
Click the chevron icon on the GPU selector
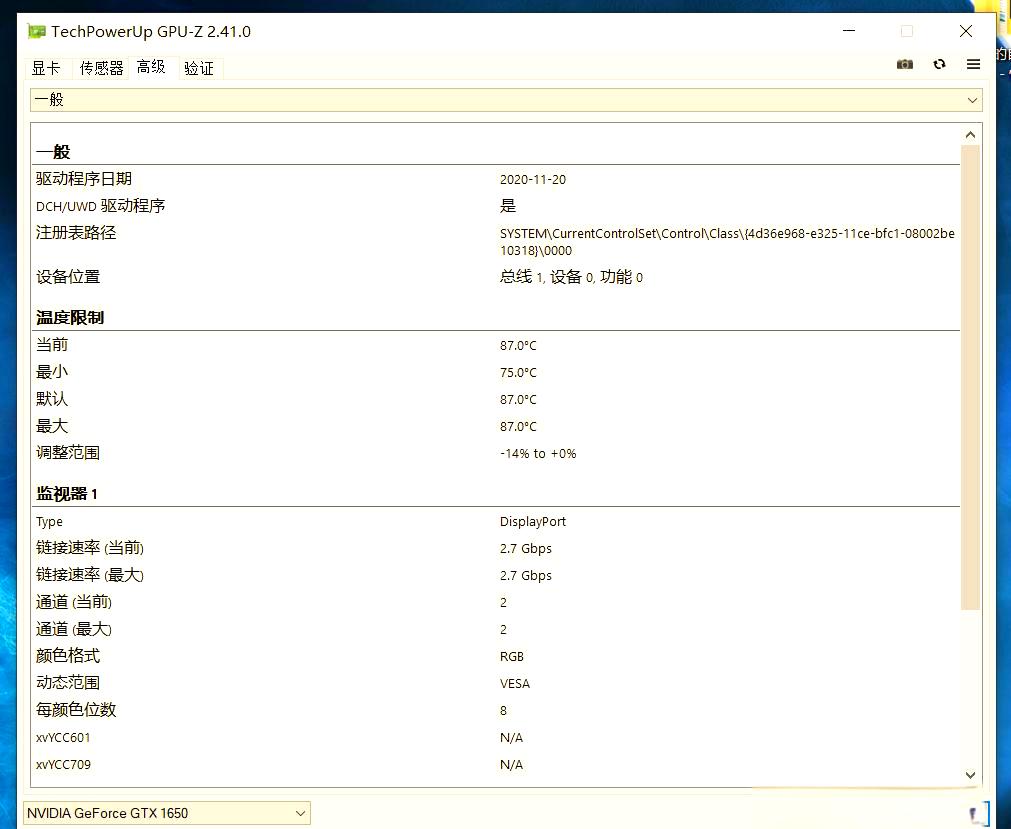(300, 813)
